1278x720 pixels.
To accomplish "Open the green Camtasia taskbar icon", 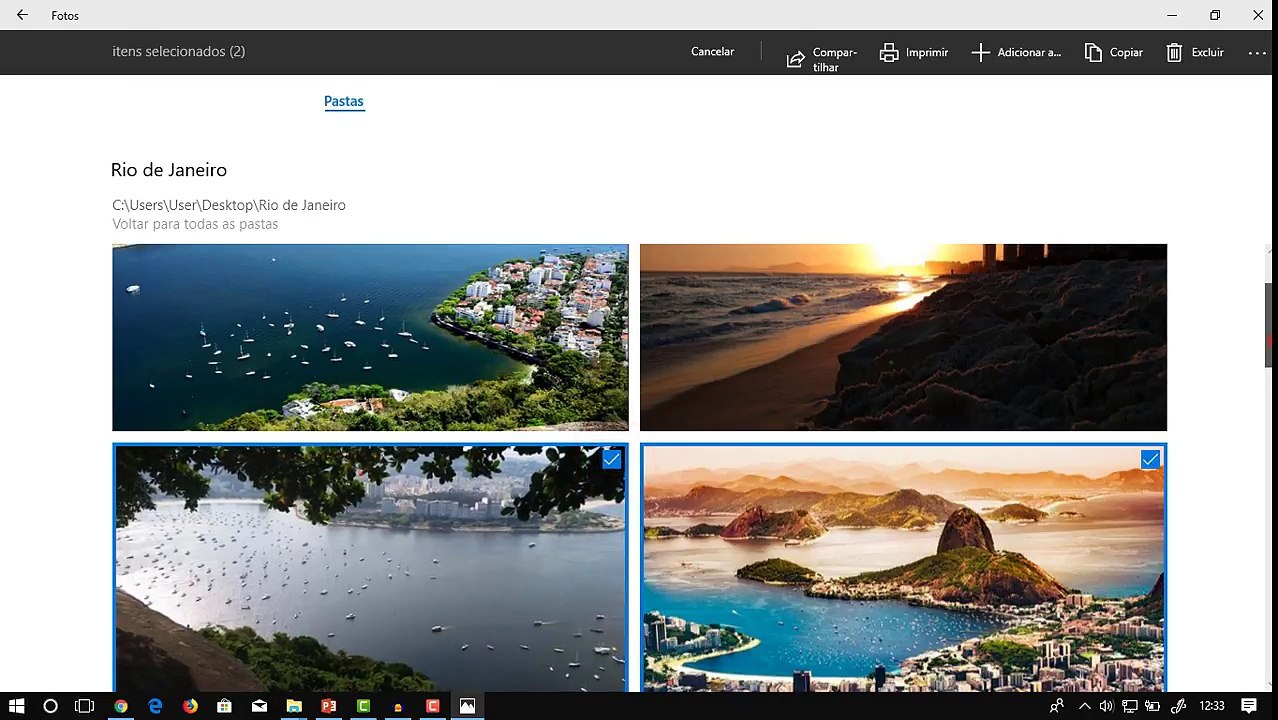I will tap(364, 706).
